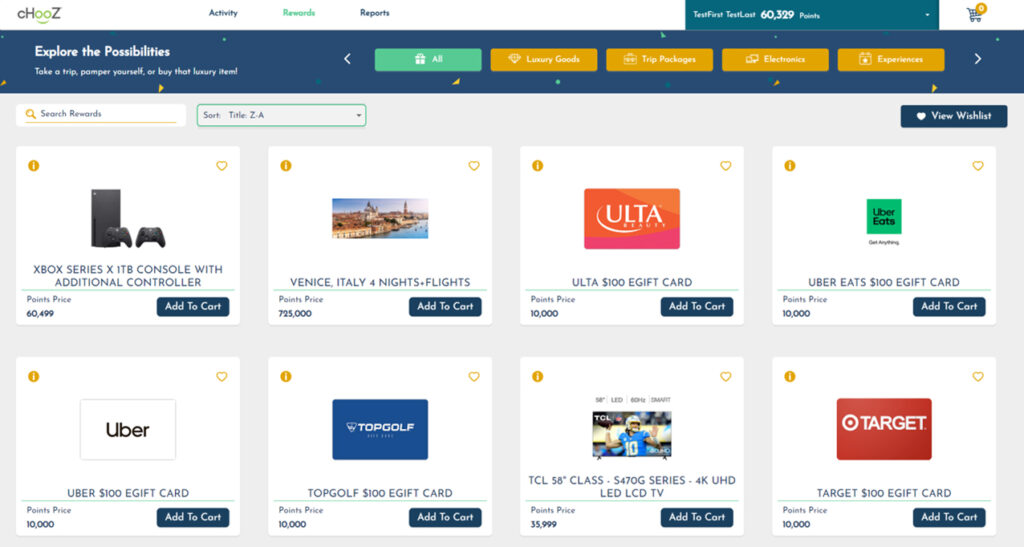
Task: Wishlist the Xbox Series X console
Action: 222,166
